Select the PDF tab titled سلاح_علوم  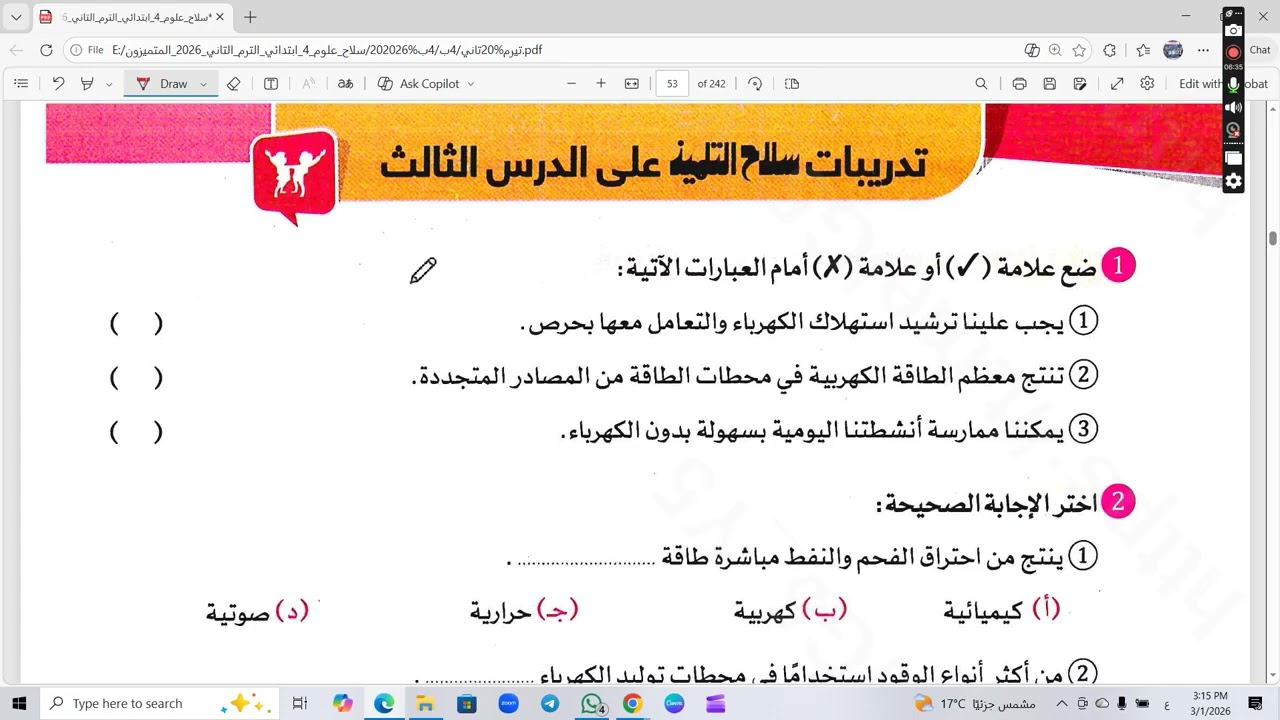point(132,17)
